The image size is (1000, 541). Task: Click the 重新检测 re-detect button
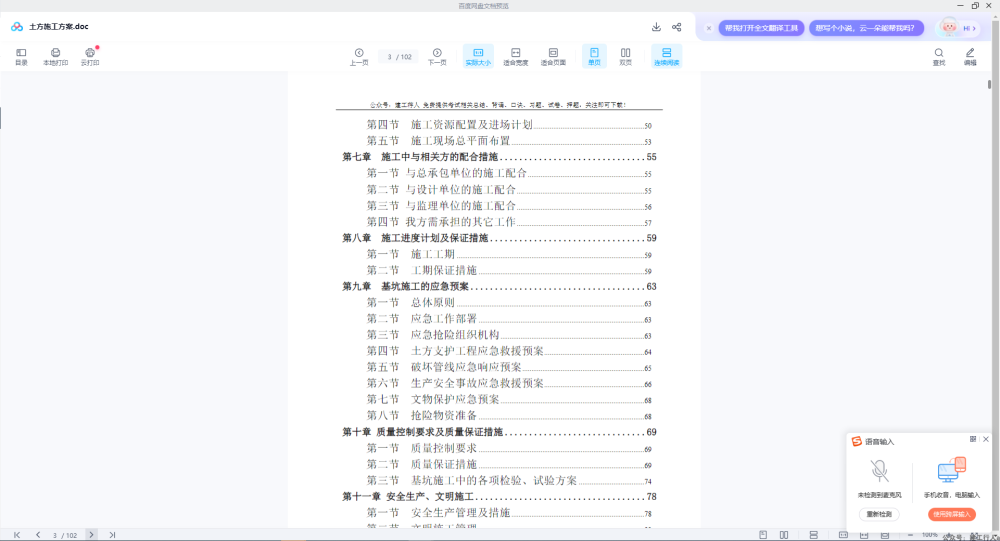pos(879,514)
